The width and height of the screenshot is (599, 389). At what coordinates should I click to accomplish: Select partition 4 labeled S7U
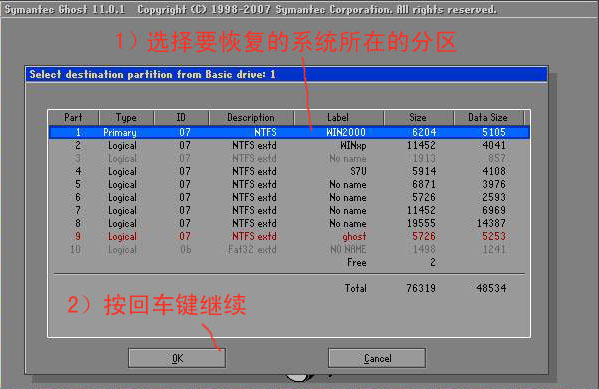(x=289, y=171)
